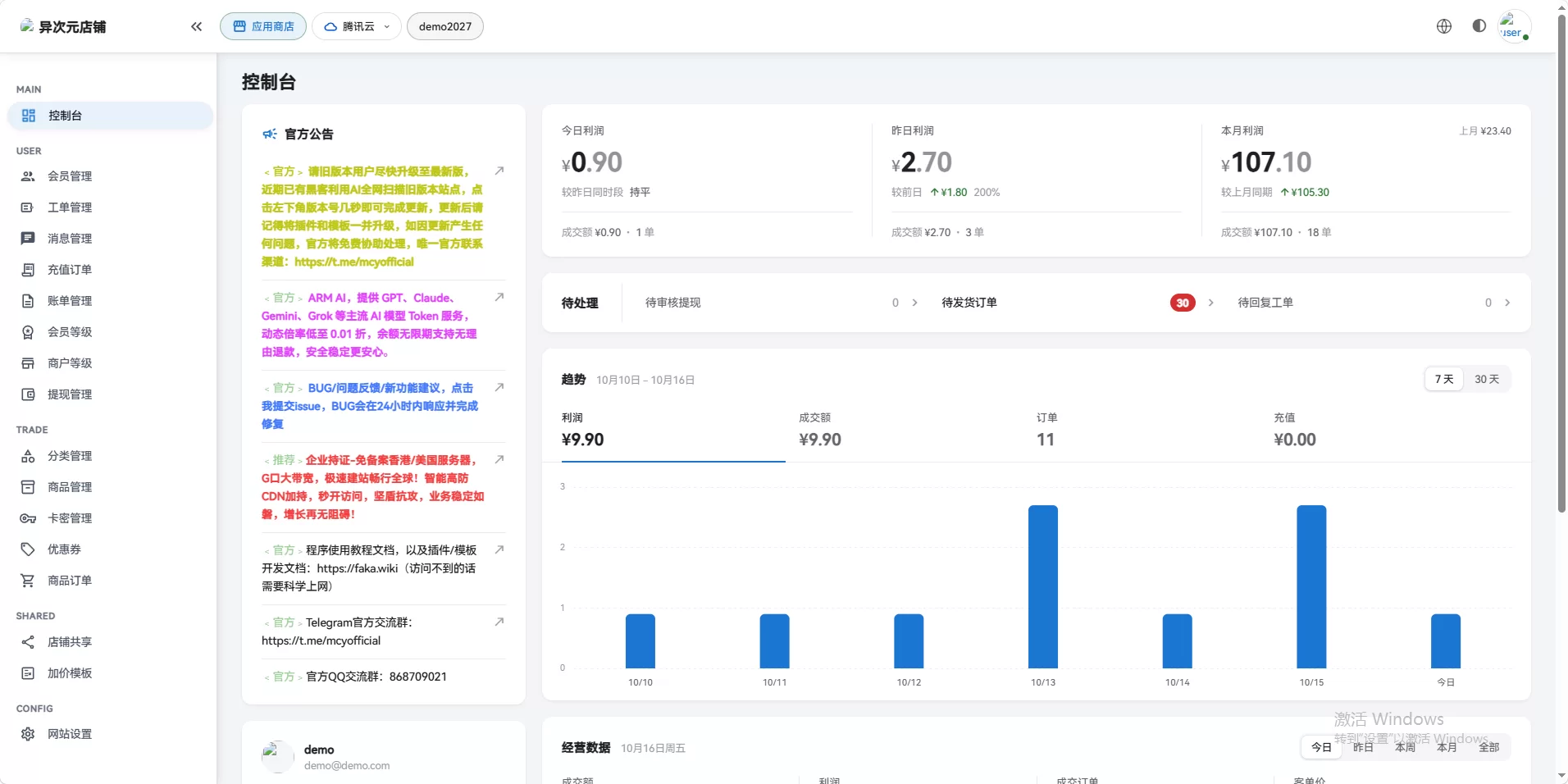Expand 待发货订单 chevron with 30 badge
This screenshot has width=1568, height=784.
[1210, 303]
